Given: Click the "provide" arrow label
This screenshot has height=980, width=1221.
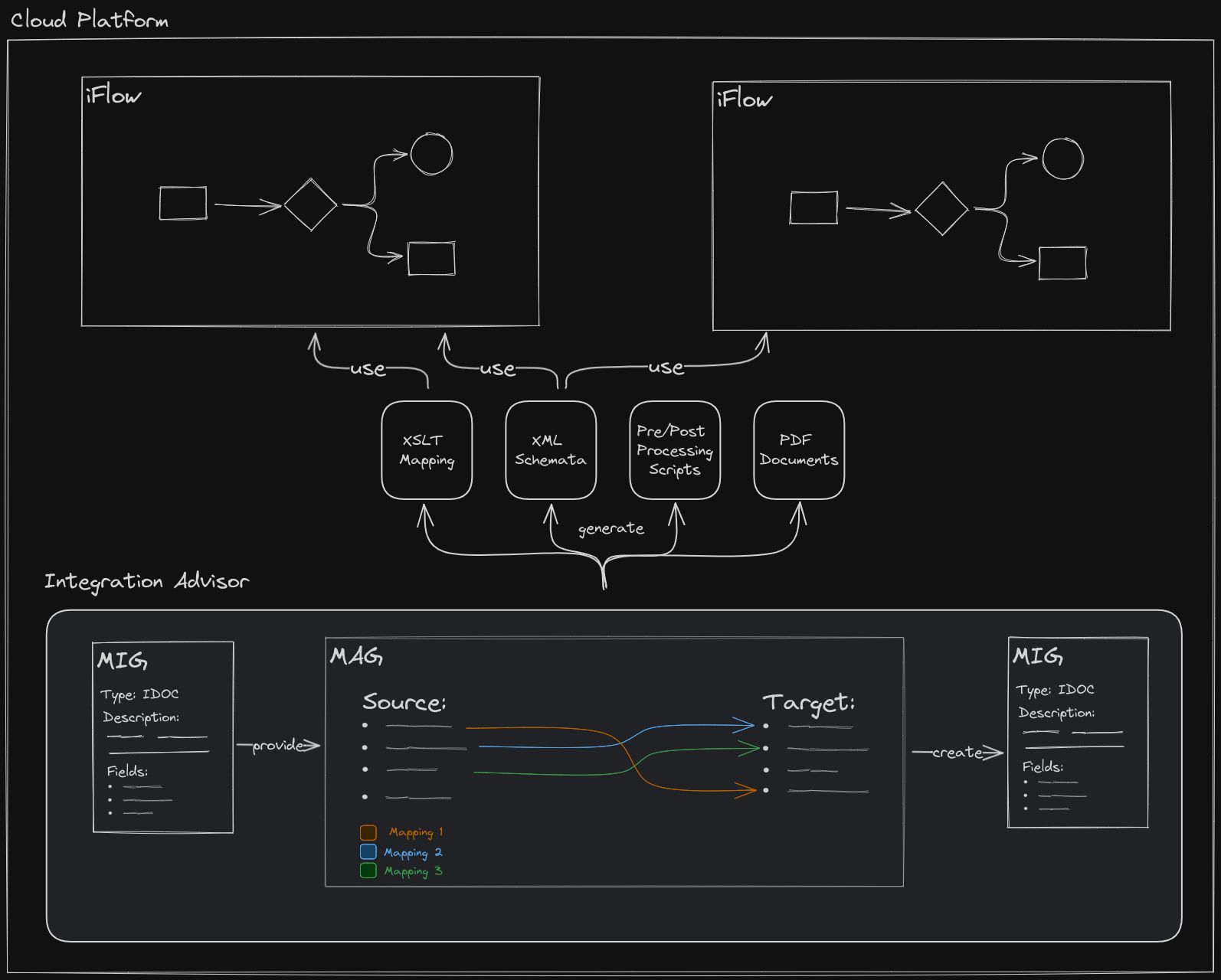Looking at the screenshot, I should (277, 745).
